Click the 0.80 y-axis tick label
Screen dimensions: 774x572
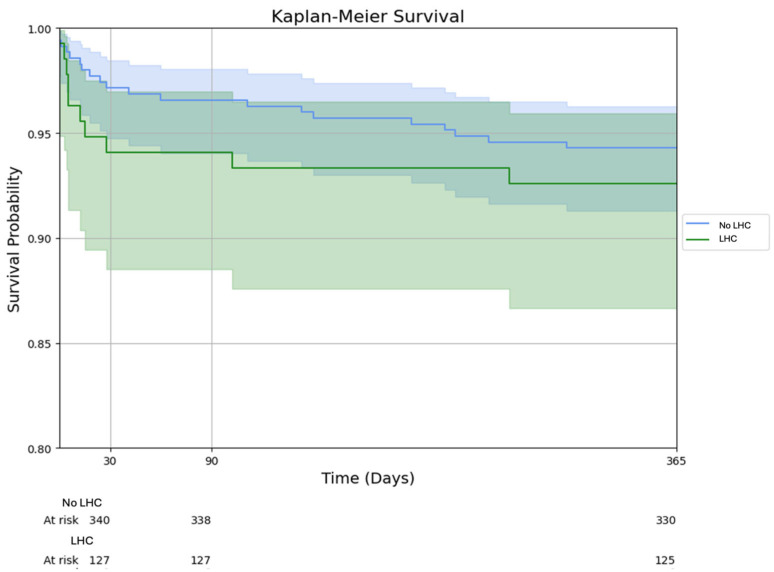39,449
